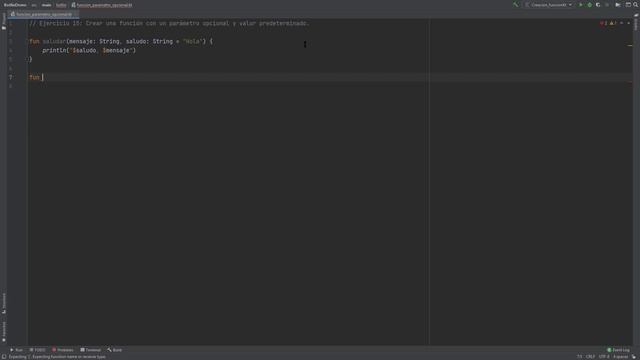Viewport: 640px width, 360px height.
Task: Select the funcion_parametro_opcional editor tab
Action: 43,14
